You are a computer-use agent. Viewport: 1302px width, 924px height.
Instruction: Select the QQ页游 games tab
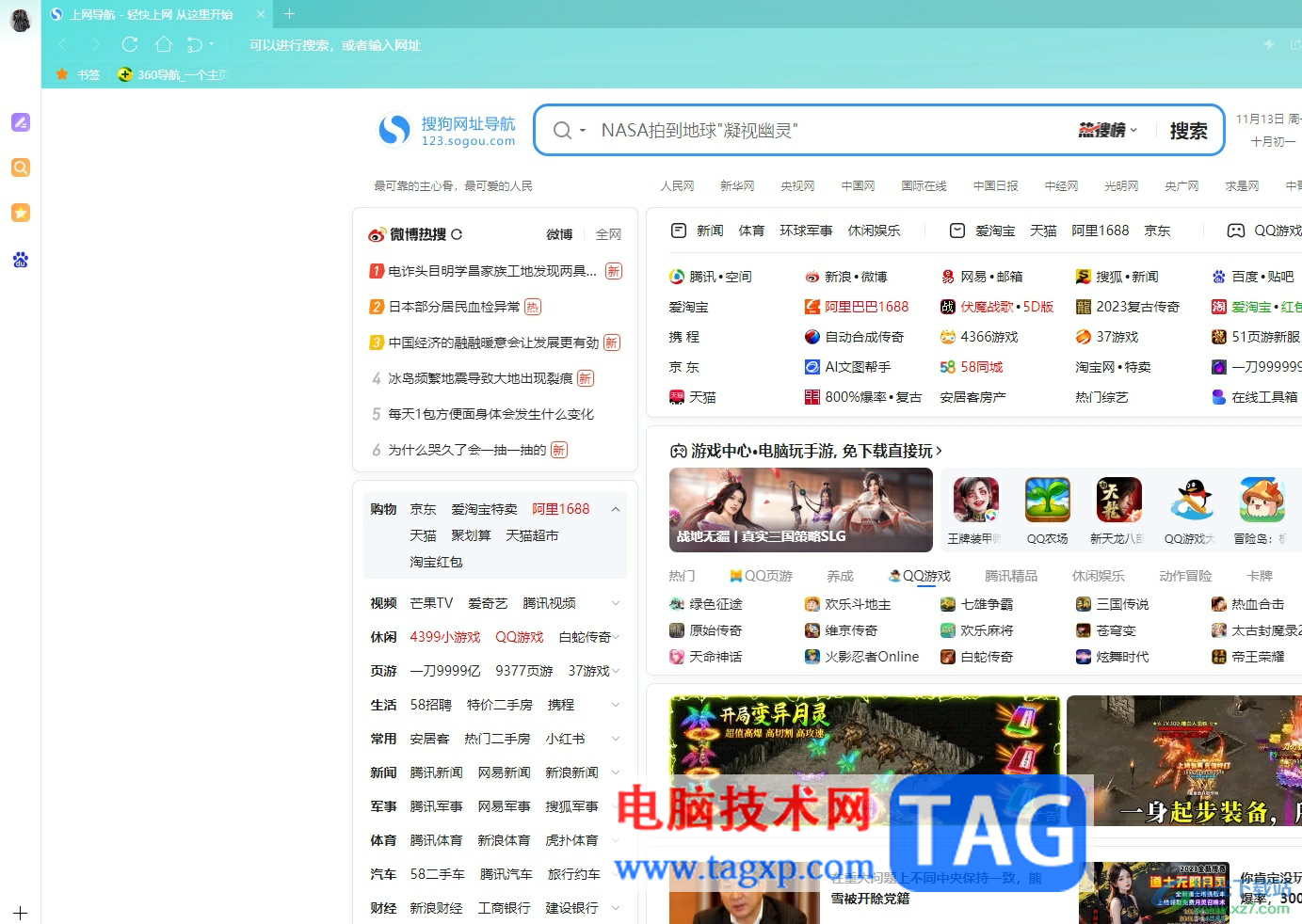pos(761,576)
